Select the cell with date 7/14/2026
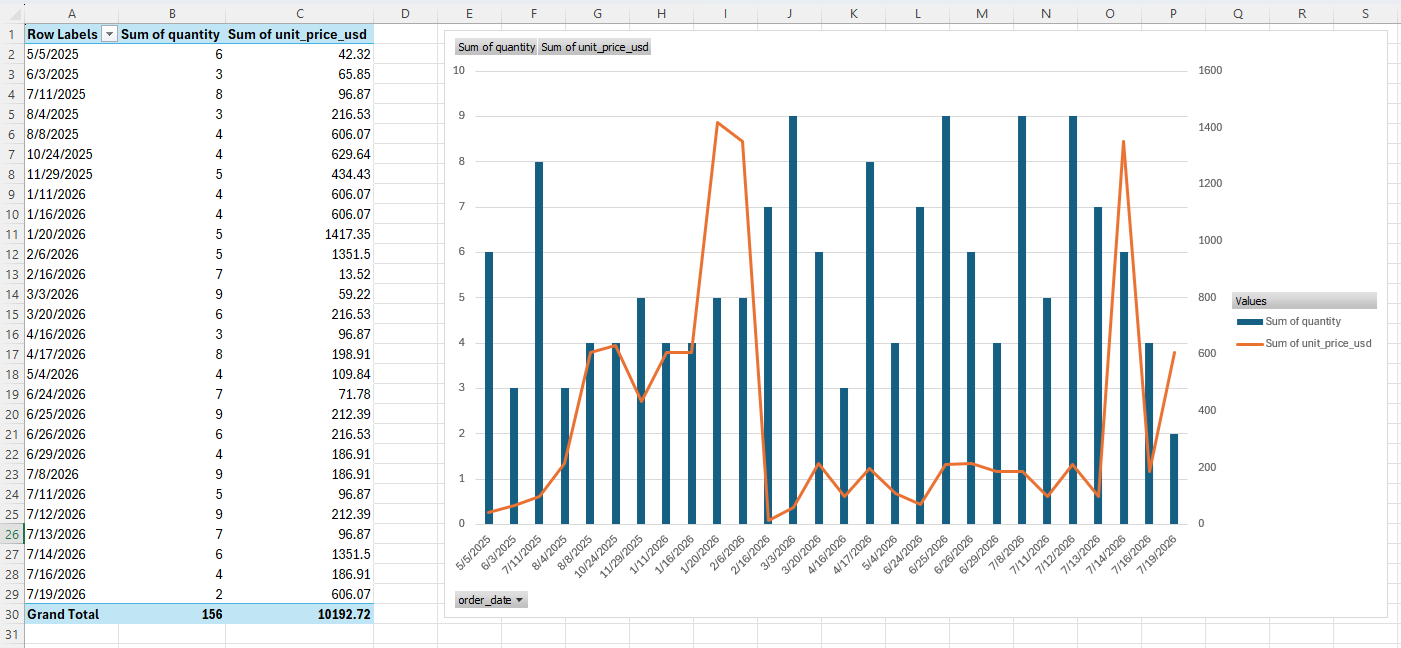Screen dimensions: 1401x648 (71, 554)
